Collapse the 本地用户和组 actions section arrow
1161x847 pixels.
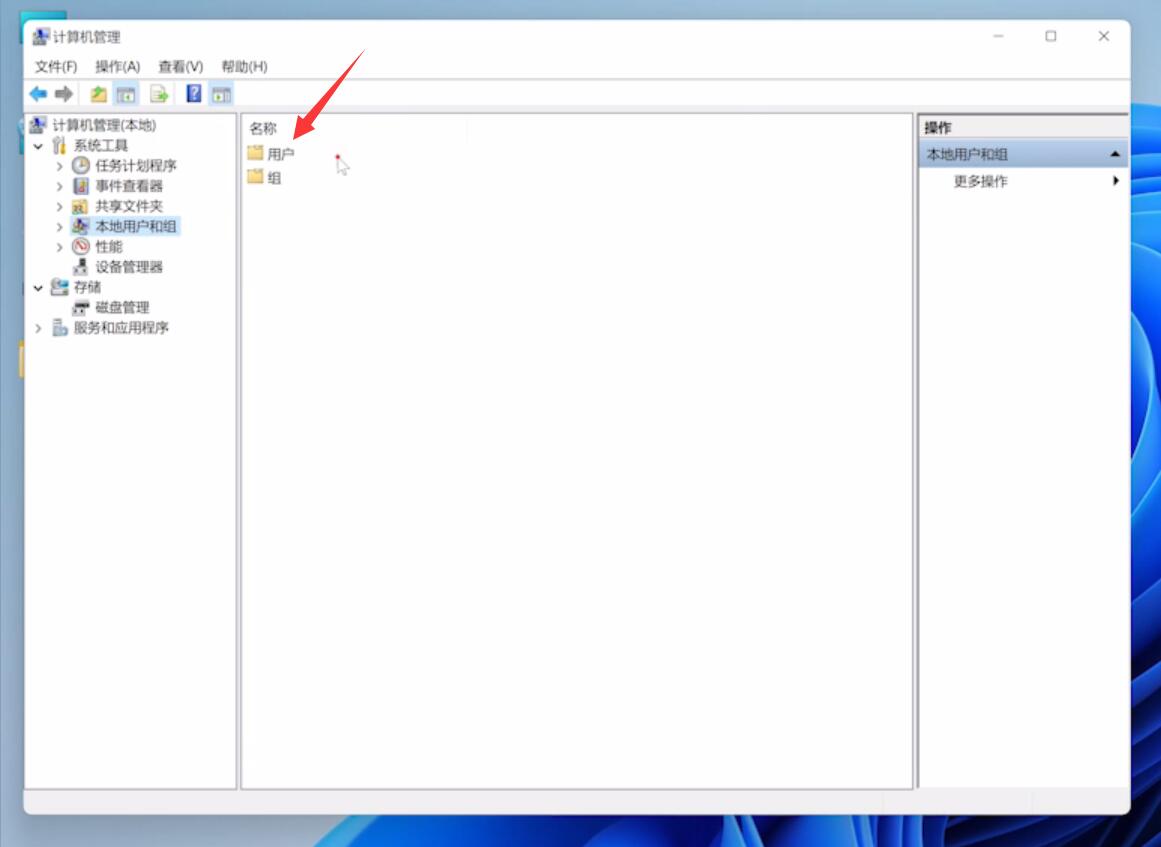[x=1114, y=154]
